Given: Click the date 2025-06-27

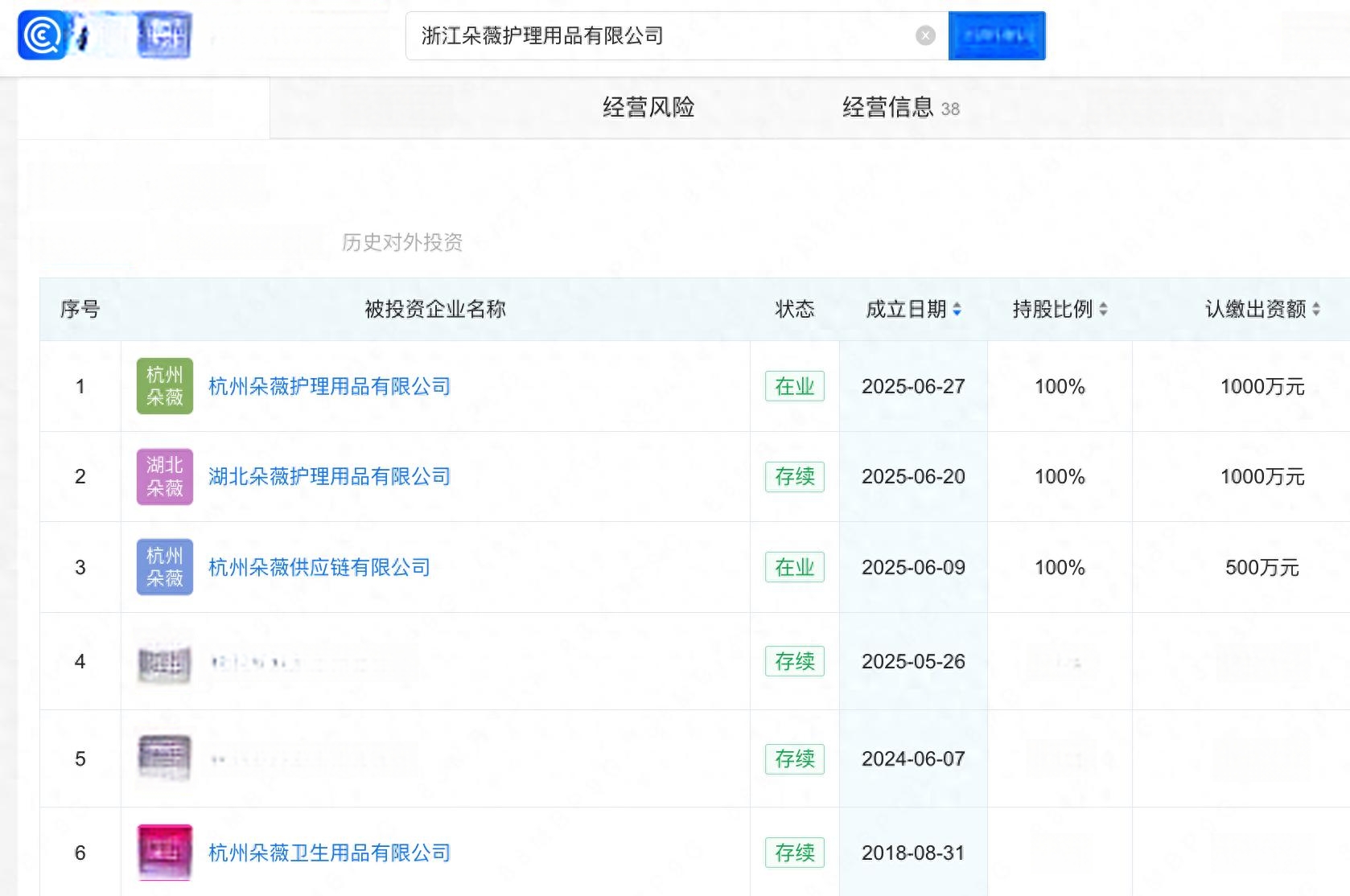Looking at the screenshot, I should point(913,387).
